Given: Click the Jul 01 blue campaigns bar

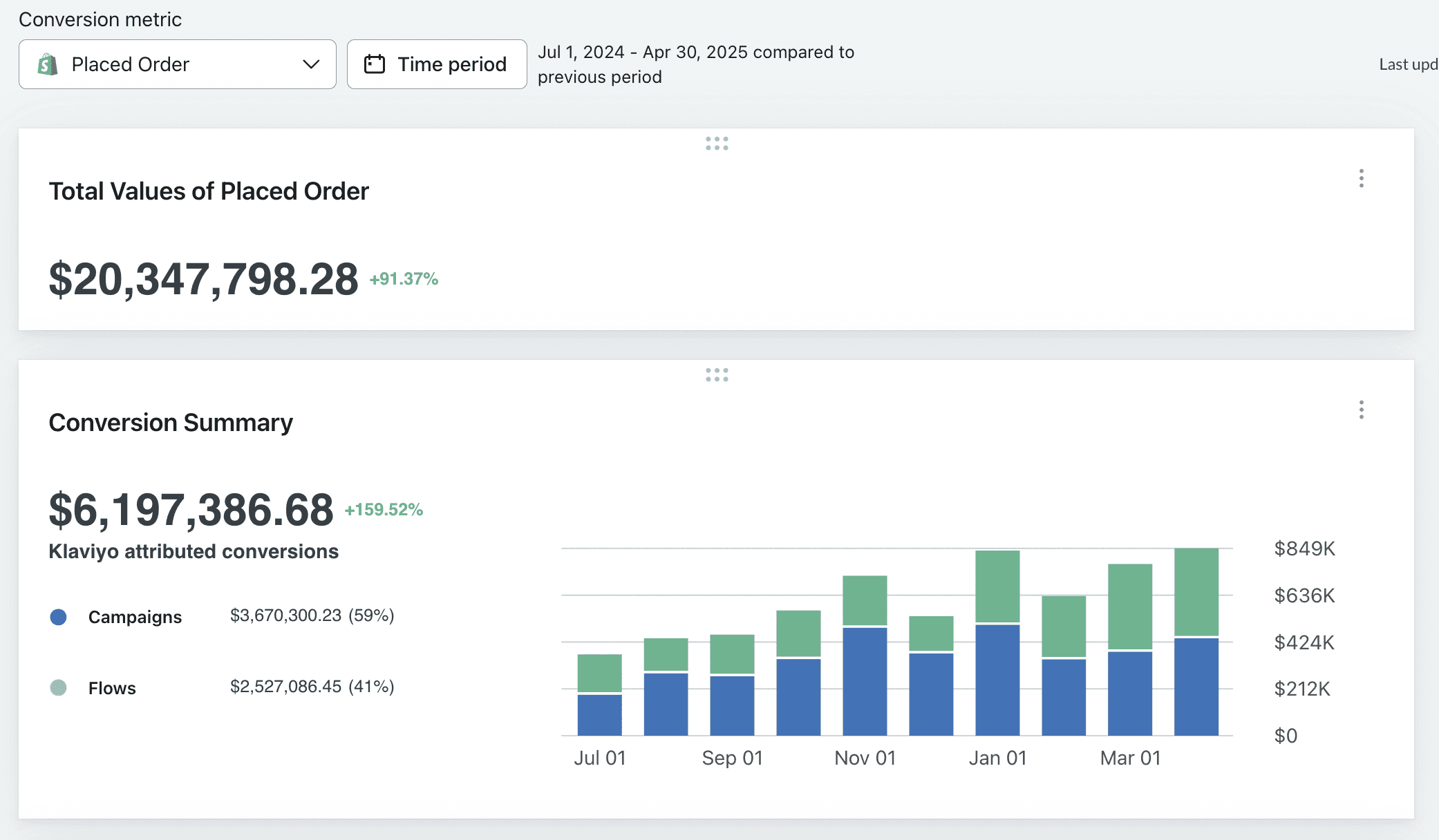Looking at the screenshot, I should (x=599, y=715).
